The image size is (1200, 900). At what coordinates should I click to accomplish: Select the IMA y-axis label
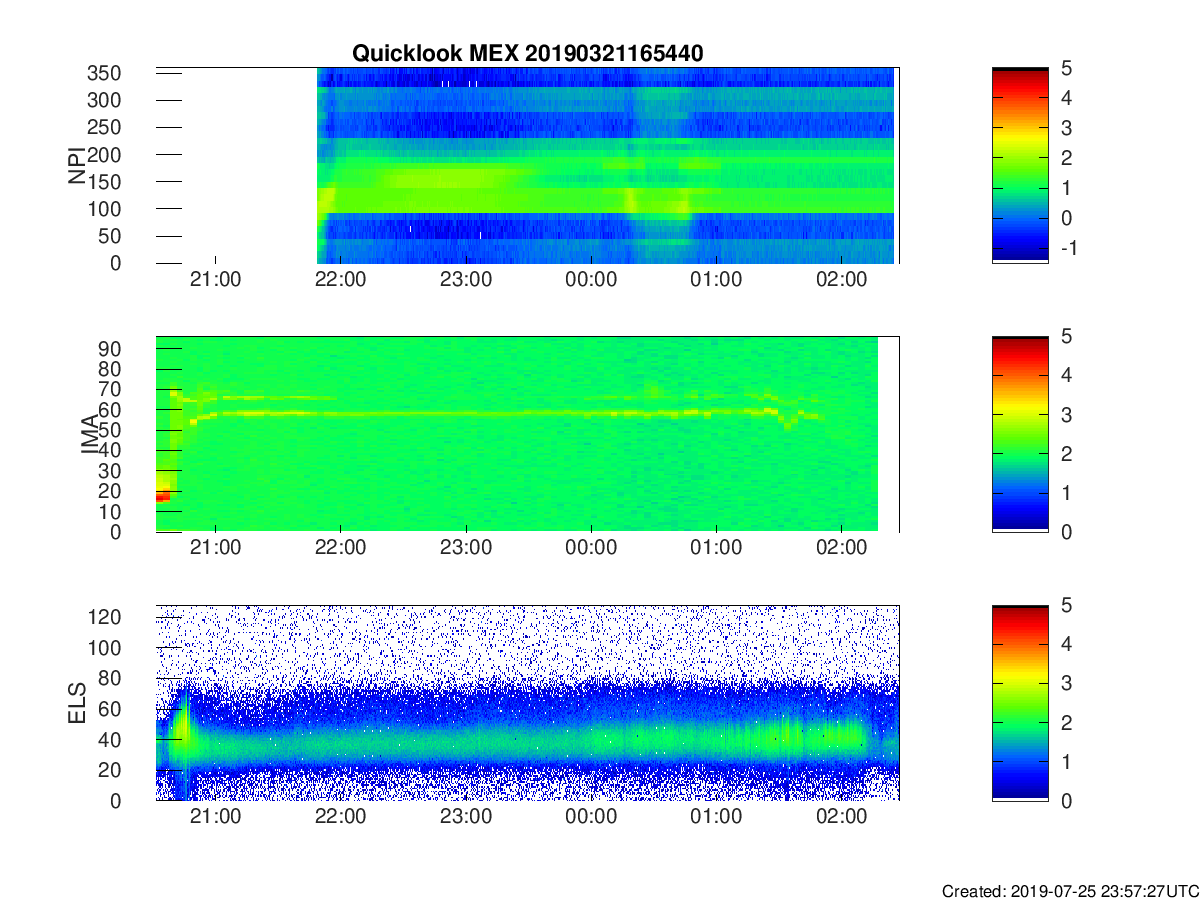89,434
